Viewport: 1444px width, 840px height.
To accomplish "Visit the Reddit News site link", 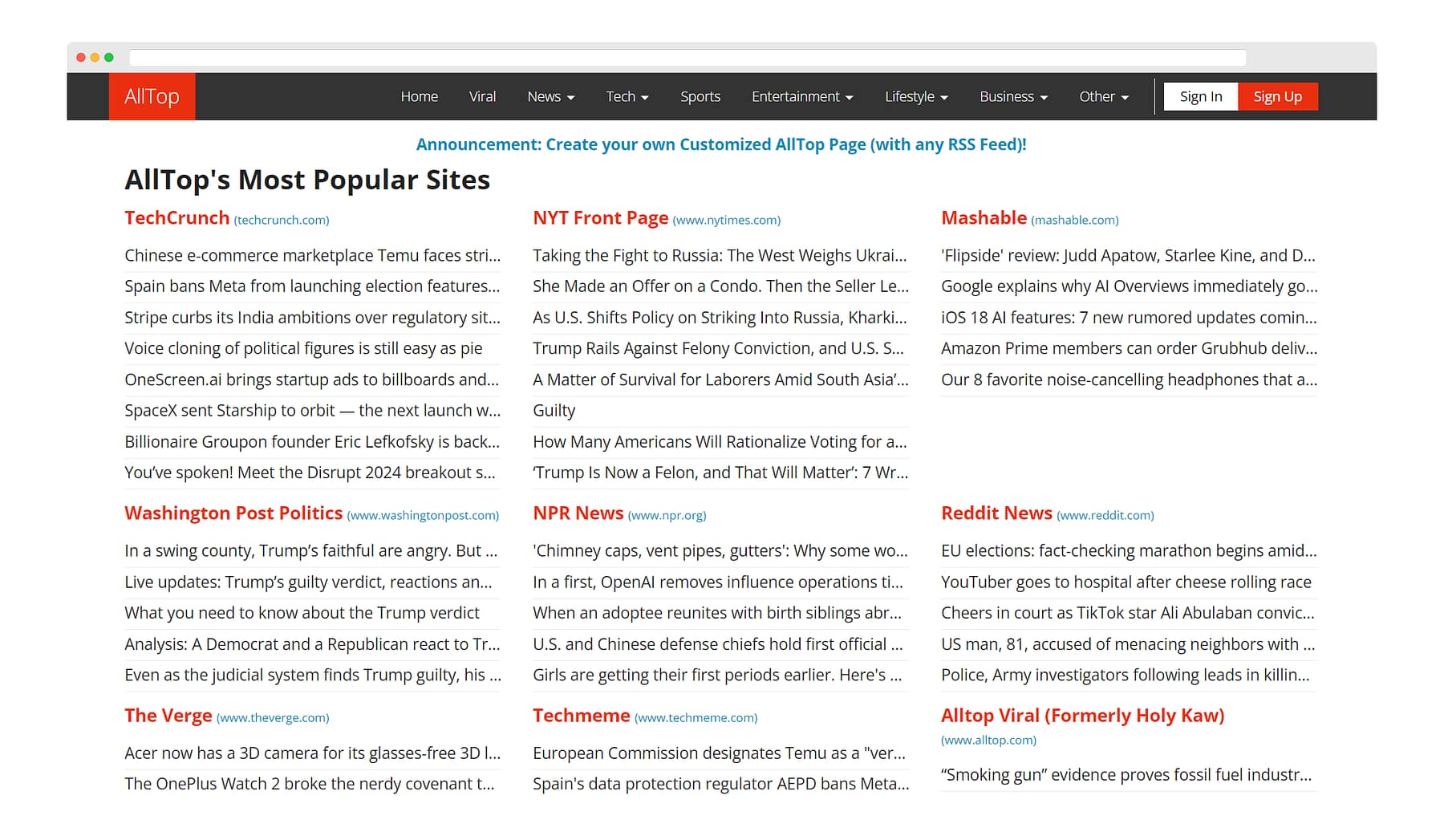I will point(996,513).
